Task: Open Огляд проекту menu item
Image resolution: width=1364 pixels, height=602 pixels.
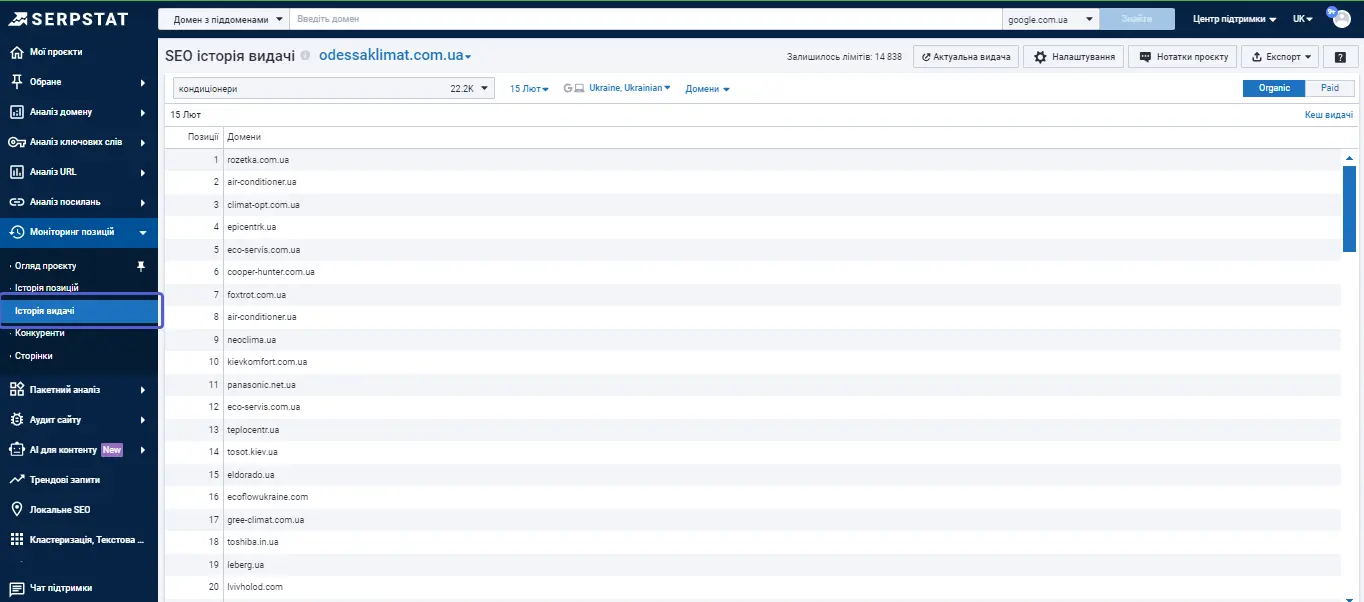Action: click(45, 266)
